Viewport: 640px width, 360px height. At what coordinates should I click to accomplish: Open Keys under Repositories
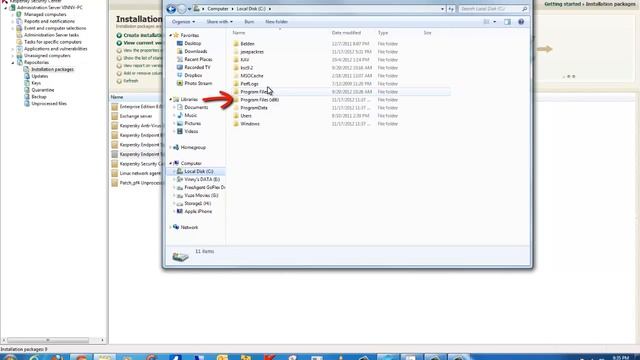(36, 83)
